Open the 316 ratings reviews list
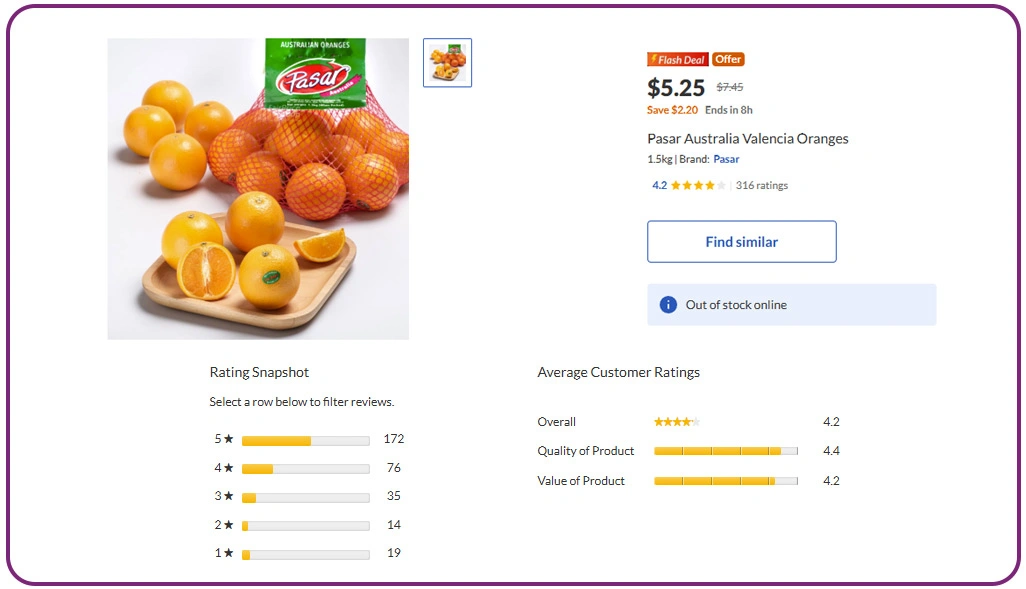This screenshot has height=589, width=1026. (x=762, y=185)
